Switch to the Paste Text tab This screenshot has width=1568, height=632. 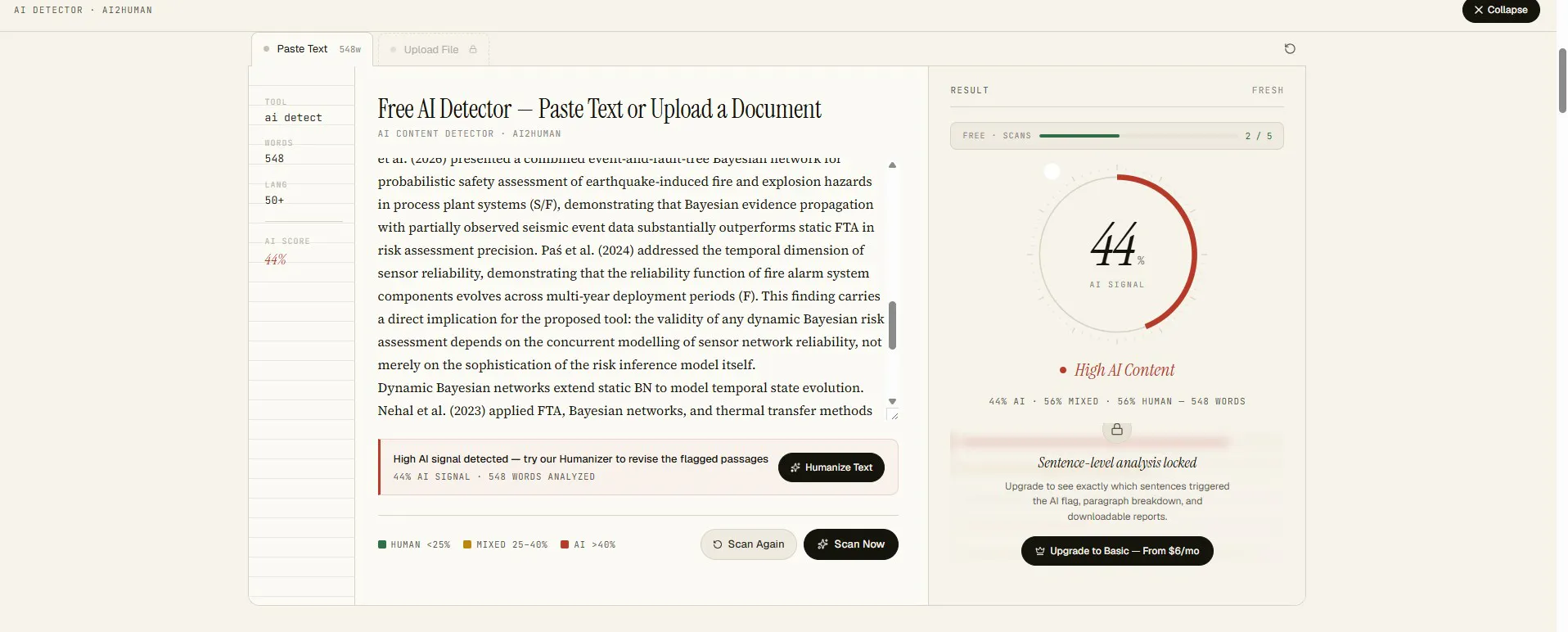(312, 49)
